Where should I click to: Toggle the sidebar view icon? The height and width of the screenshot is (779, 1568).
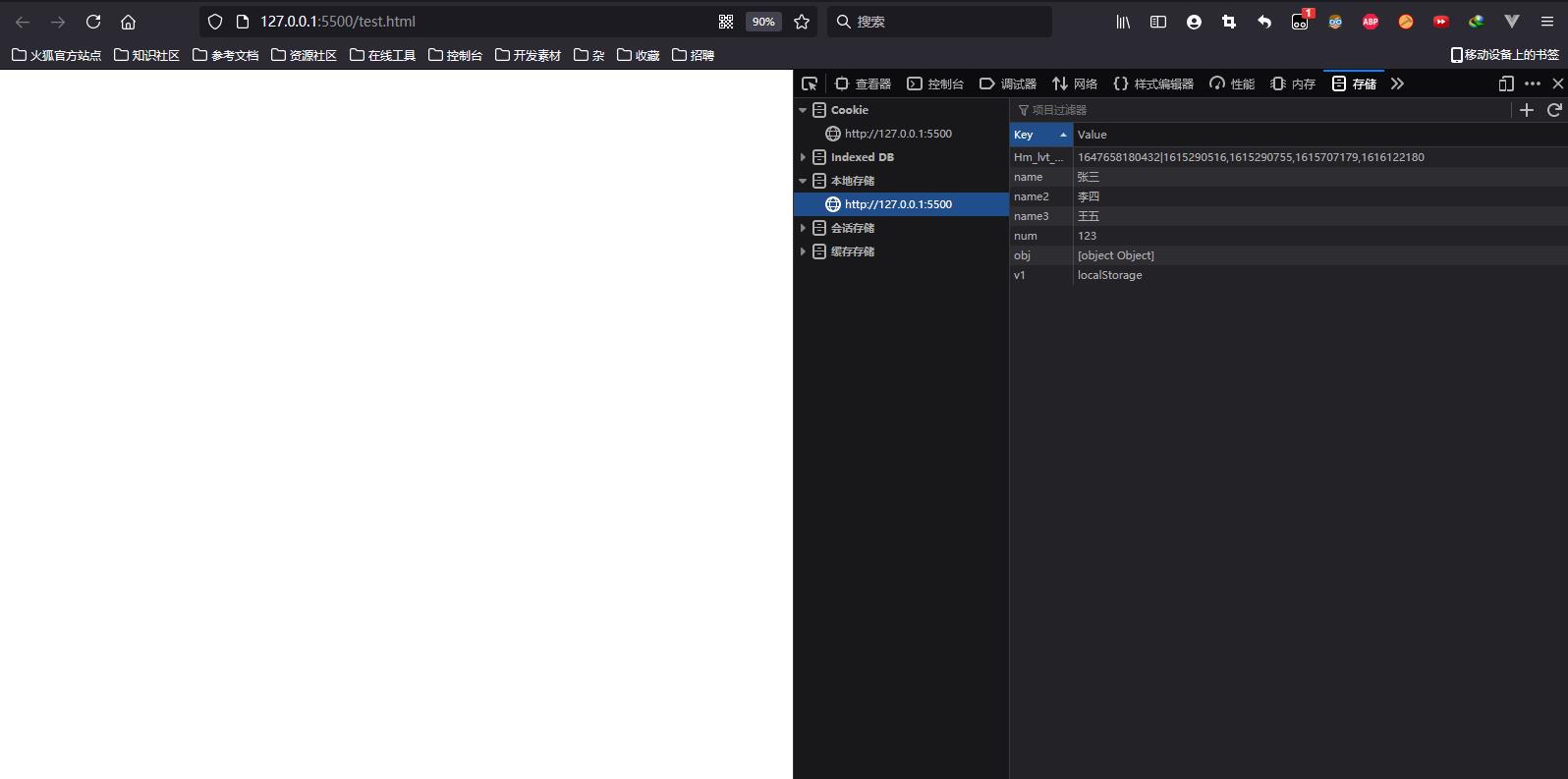1158,22
